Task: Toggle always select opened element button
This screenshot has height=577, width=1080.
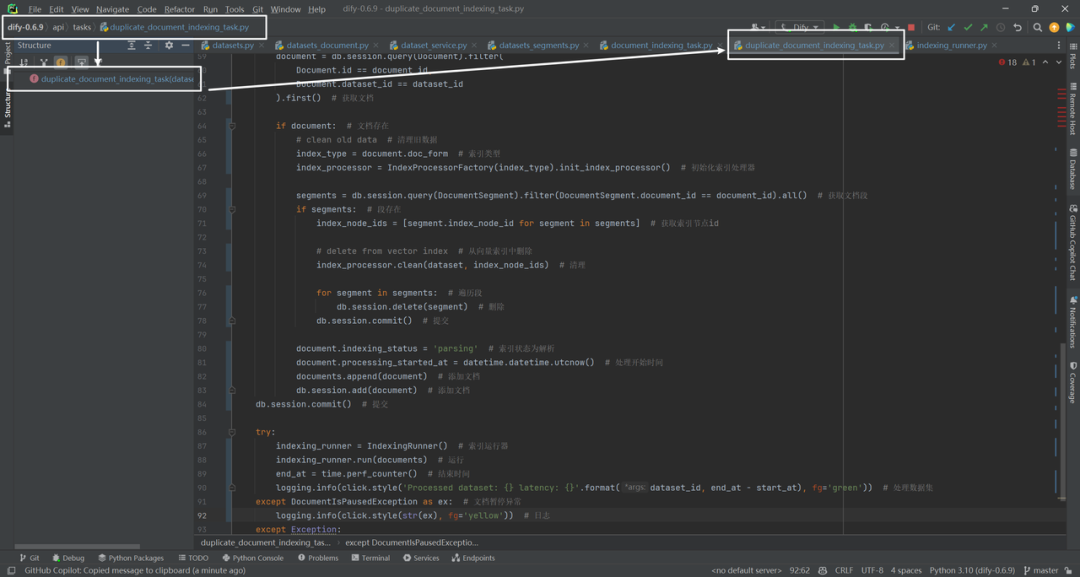Action: 81,63
